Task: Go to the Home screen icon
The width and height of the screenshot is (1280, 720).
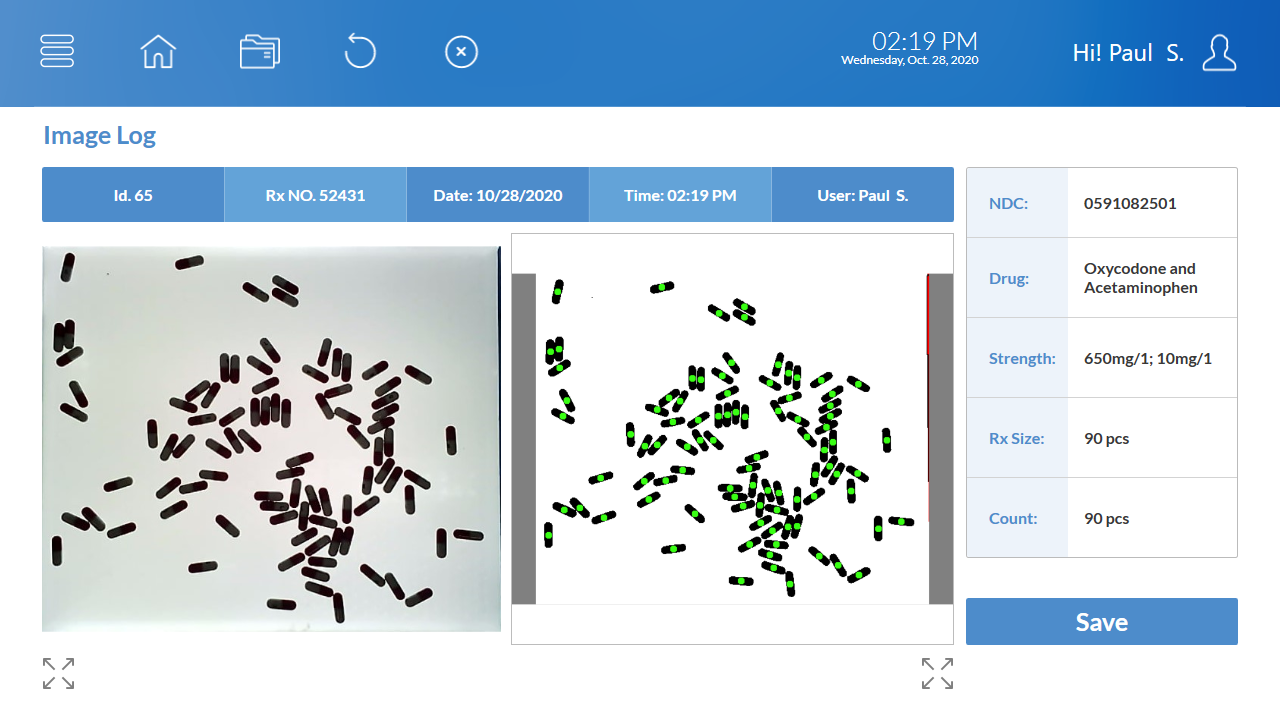Action: 158,51
